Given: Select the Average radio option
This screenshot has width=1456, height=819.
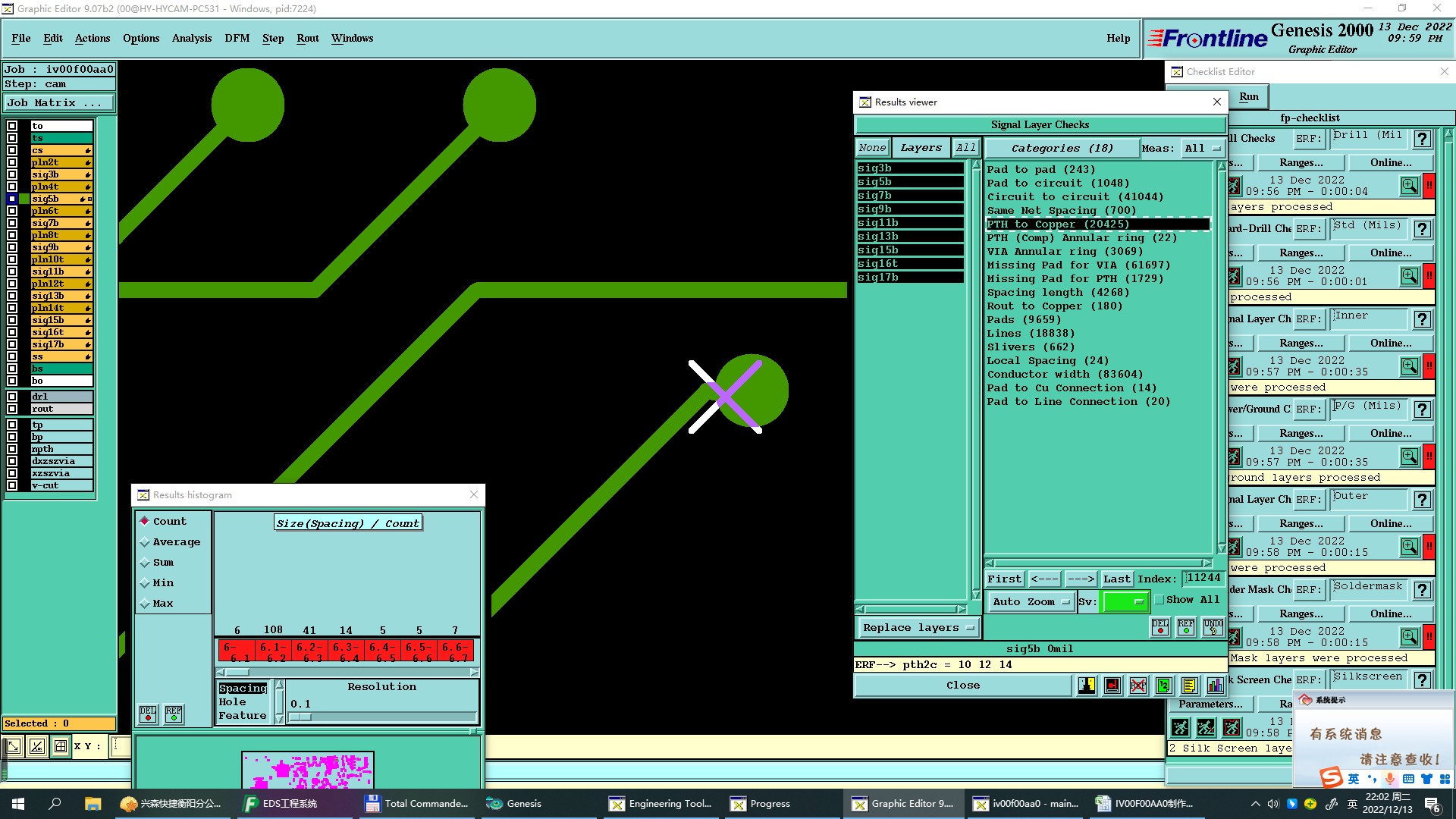Looking at the screenshot, I should 145,542.
